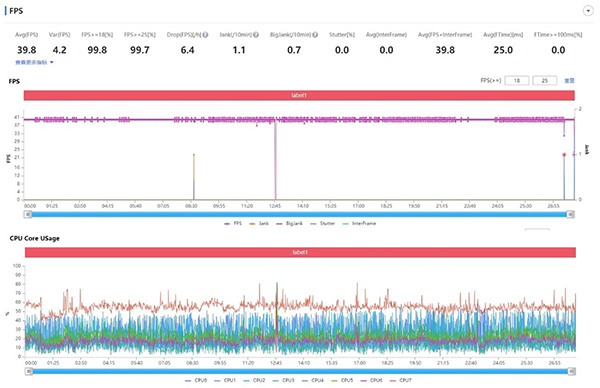Collapse FPS panel with circled arrow
600x388 pixels.
pos(588,11)
